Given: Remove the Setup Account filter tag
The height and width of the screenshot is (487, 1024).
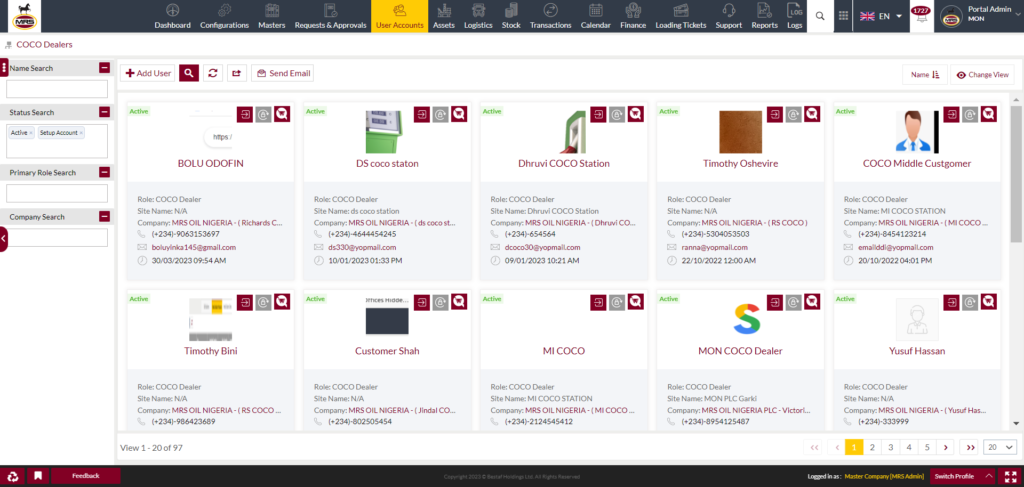Looking at the screenshot, I should coord(81,133).
